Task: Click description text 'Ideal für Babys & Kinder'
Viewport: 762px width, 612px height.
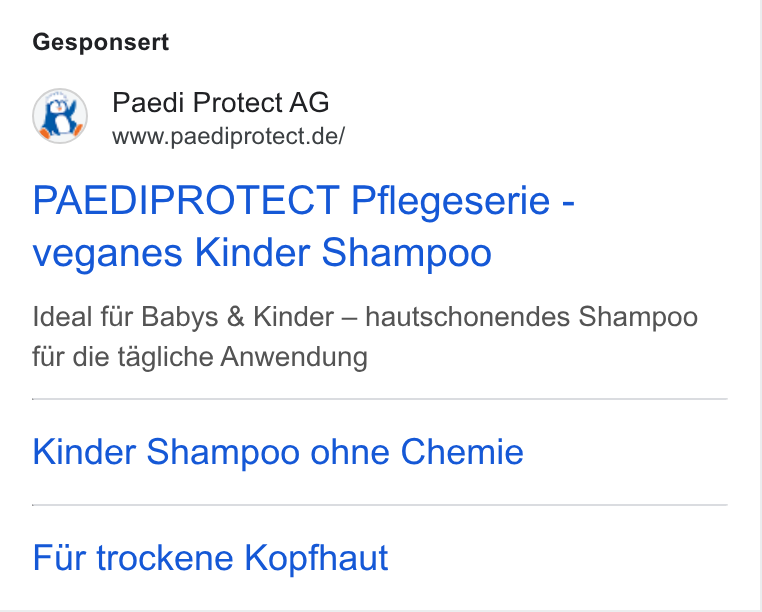Action: 183,317
